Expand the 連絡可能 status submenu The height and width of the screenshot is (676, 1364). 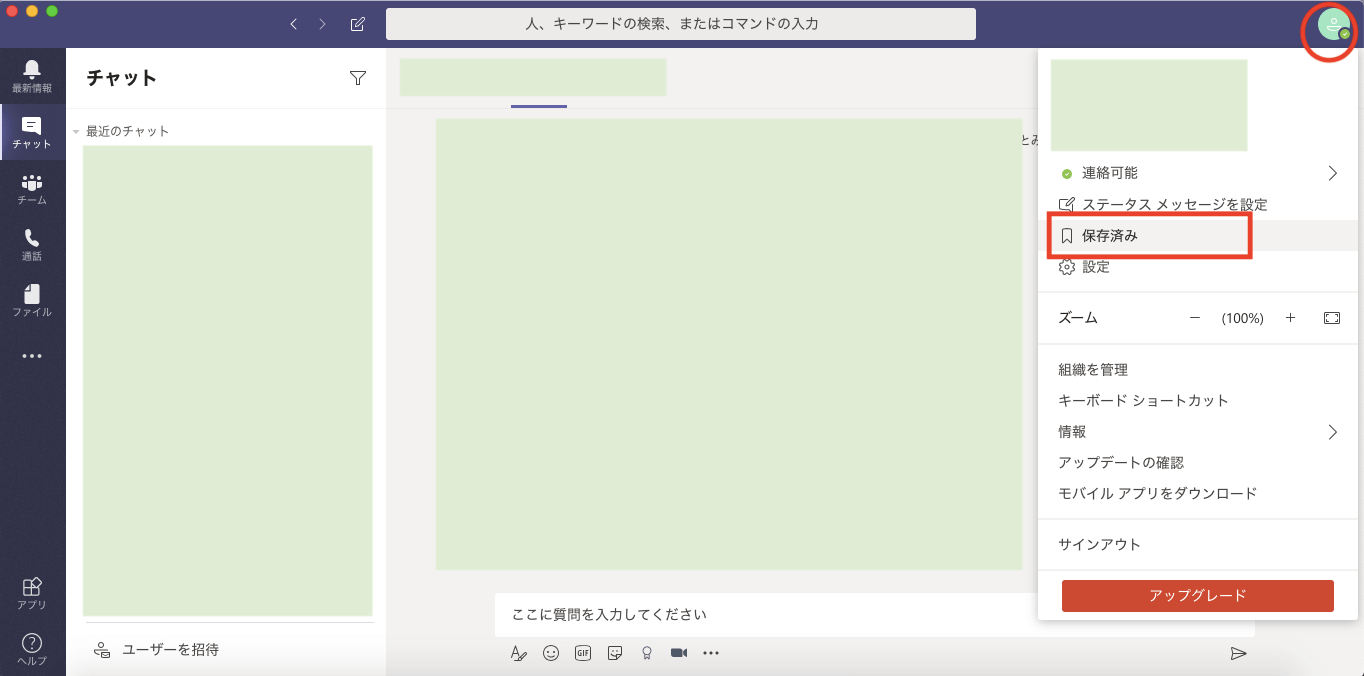coord(1332,173)
